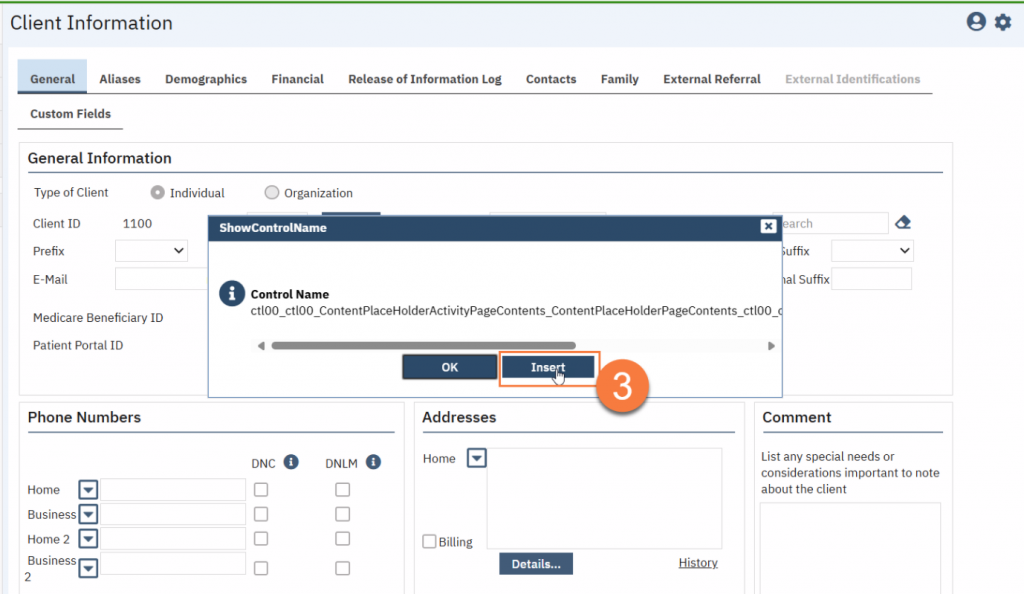Image resolution: width=1024 pixels, height=594 pixels.
Task: Open the Suffix dropdown
Action: coord(871,251)
